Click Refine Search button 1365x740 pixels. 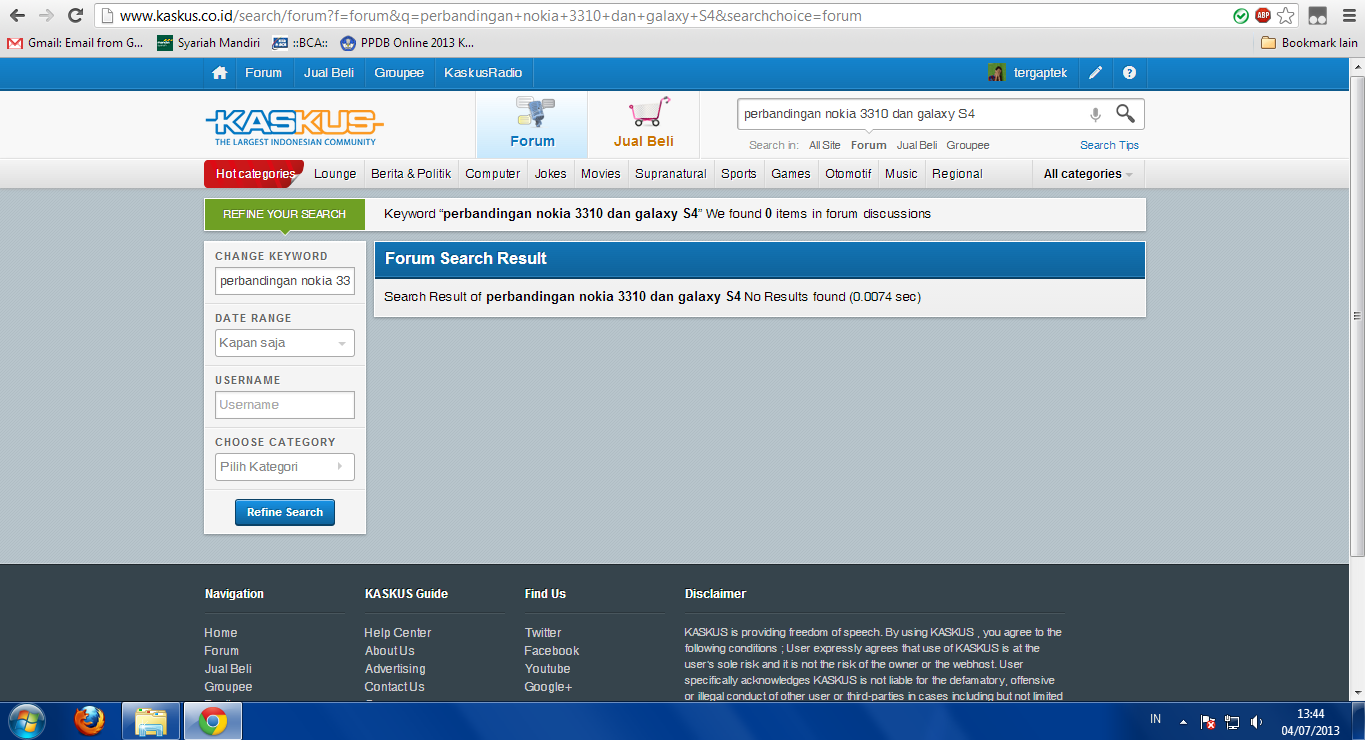point(285,512)
